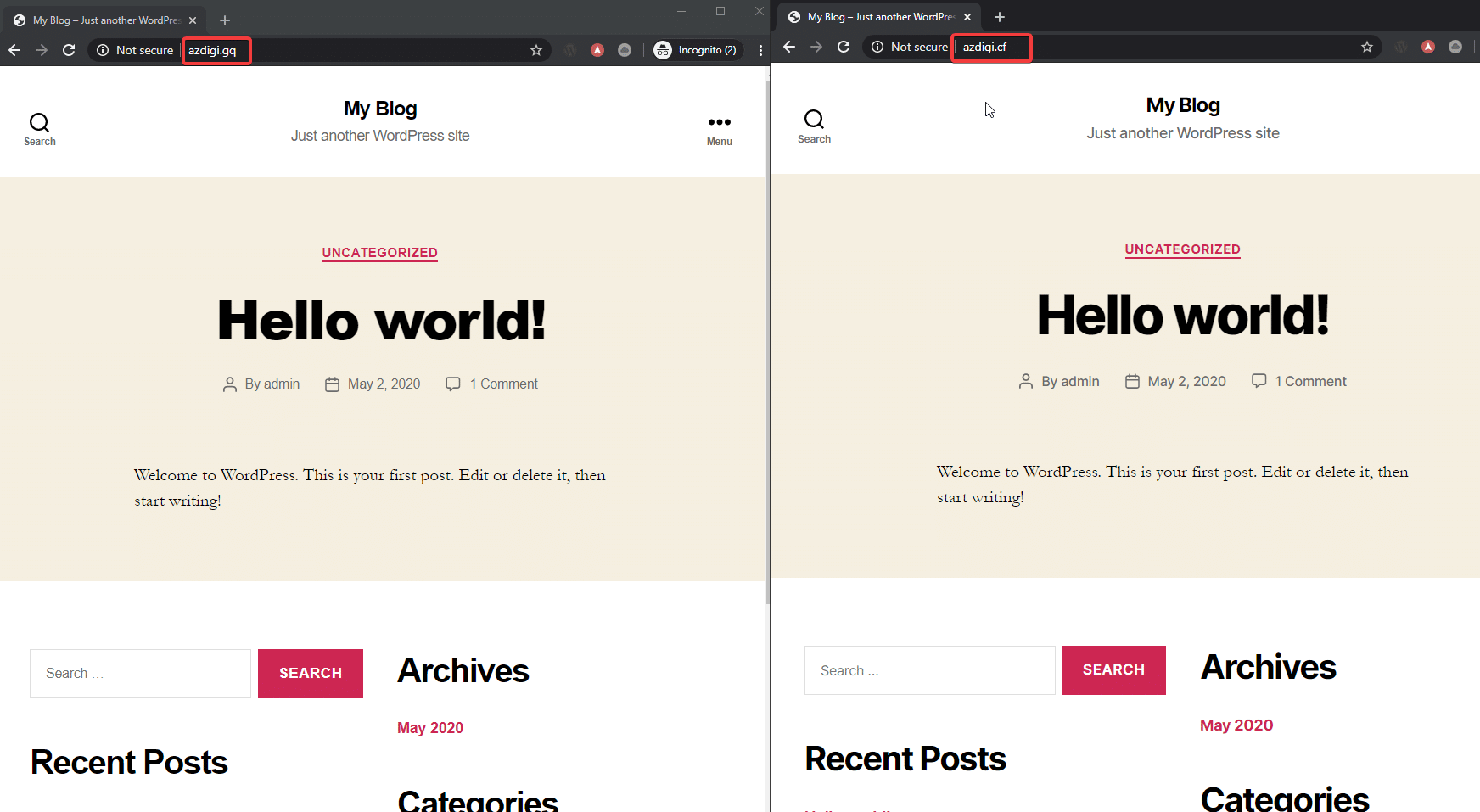
Task: Bookmark azdigi.cf with the star icon
Action: pyautogui.click(x=1366, y=47)
